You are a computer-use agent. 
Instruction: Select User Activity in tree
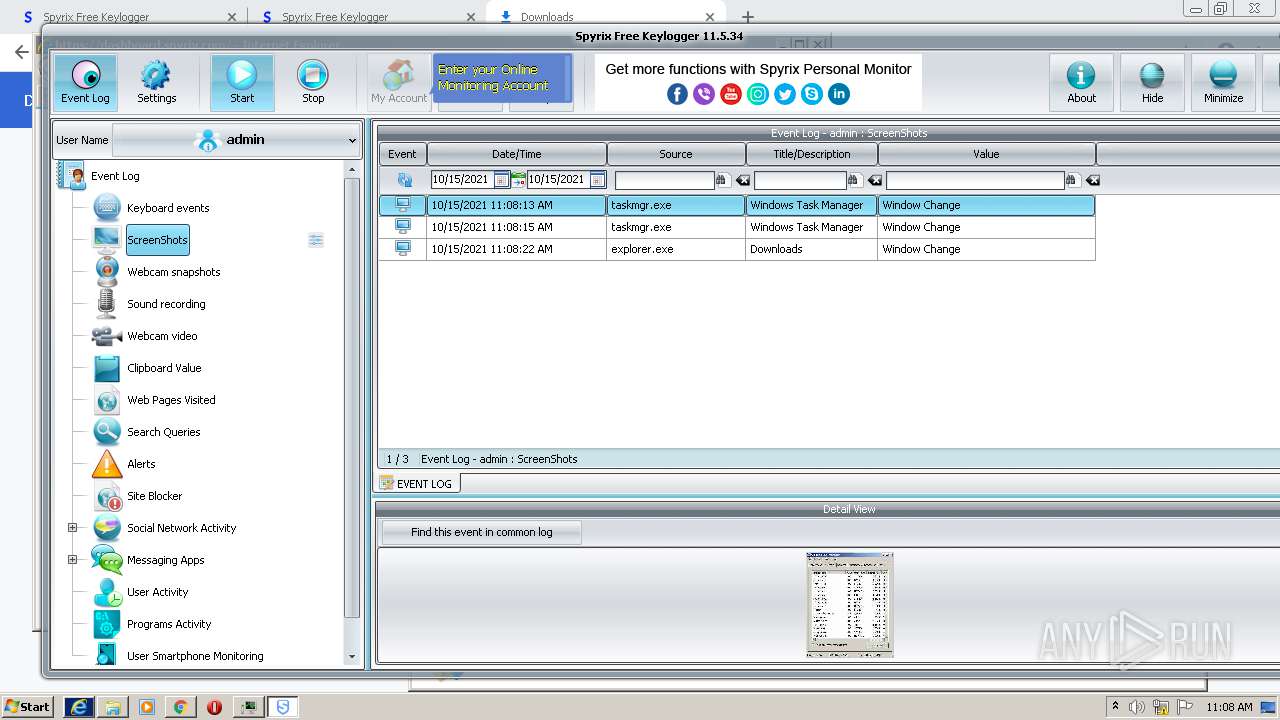pos(157,592)
